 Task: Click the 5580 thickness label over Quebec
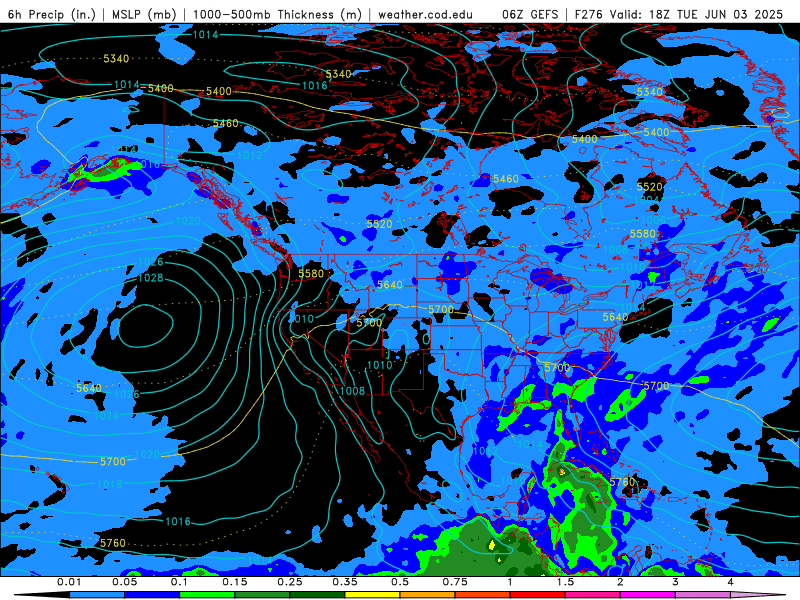[643, 234]
